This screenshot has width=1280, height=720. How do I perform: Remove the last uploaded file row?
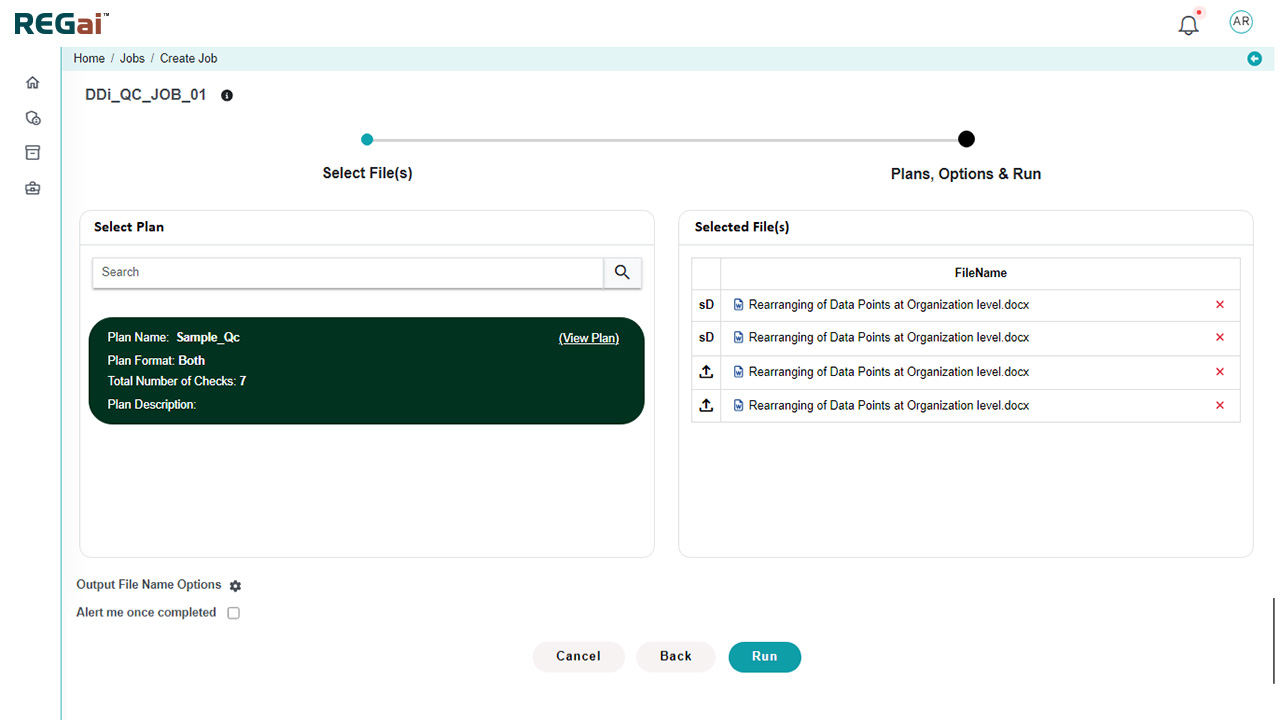tap(1219, 406)
